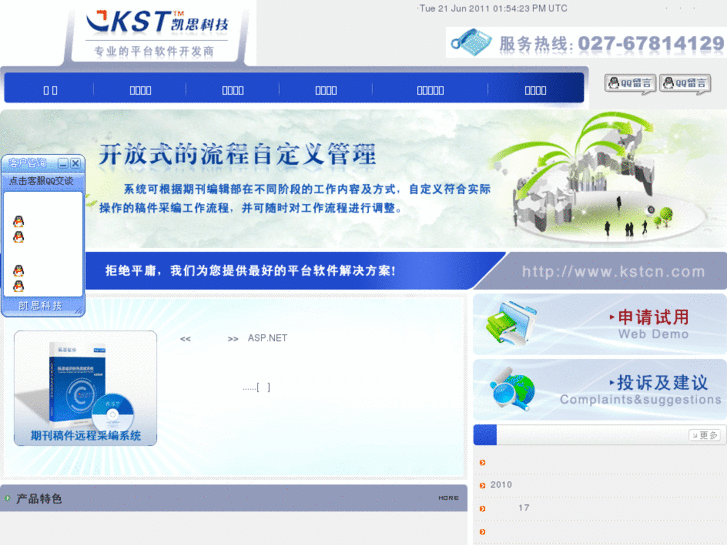Open the news item containing 17

523,508
